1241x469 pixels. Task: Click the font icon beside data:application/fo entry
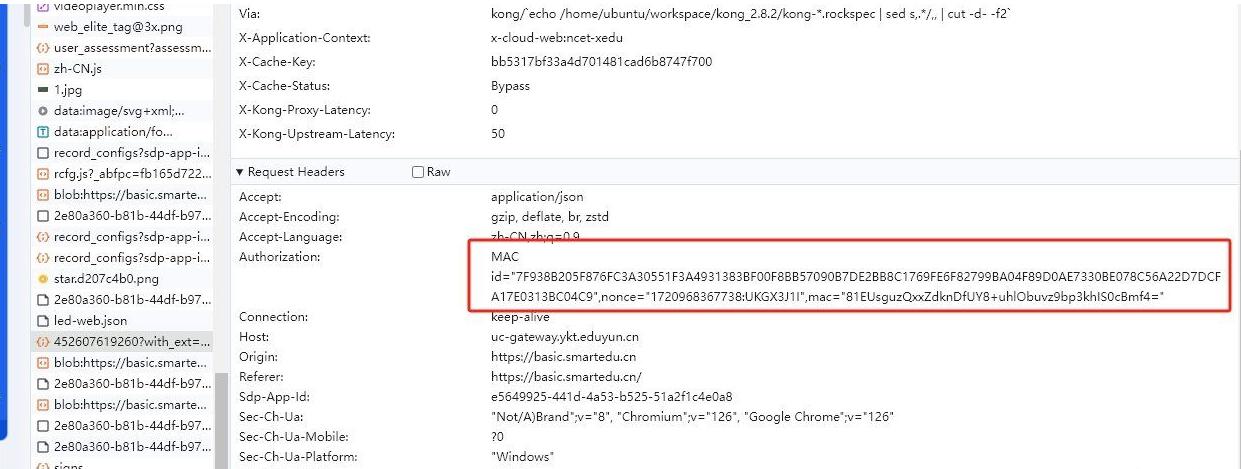pos(43,132)
